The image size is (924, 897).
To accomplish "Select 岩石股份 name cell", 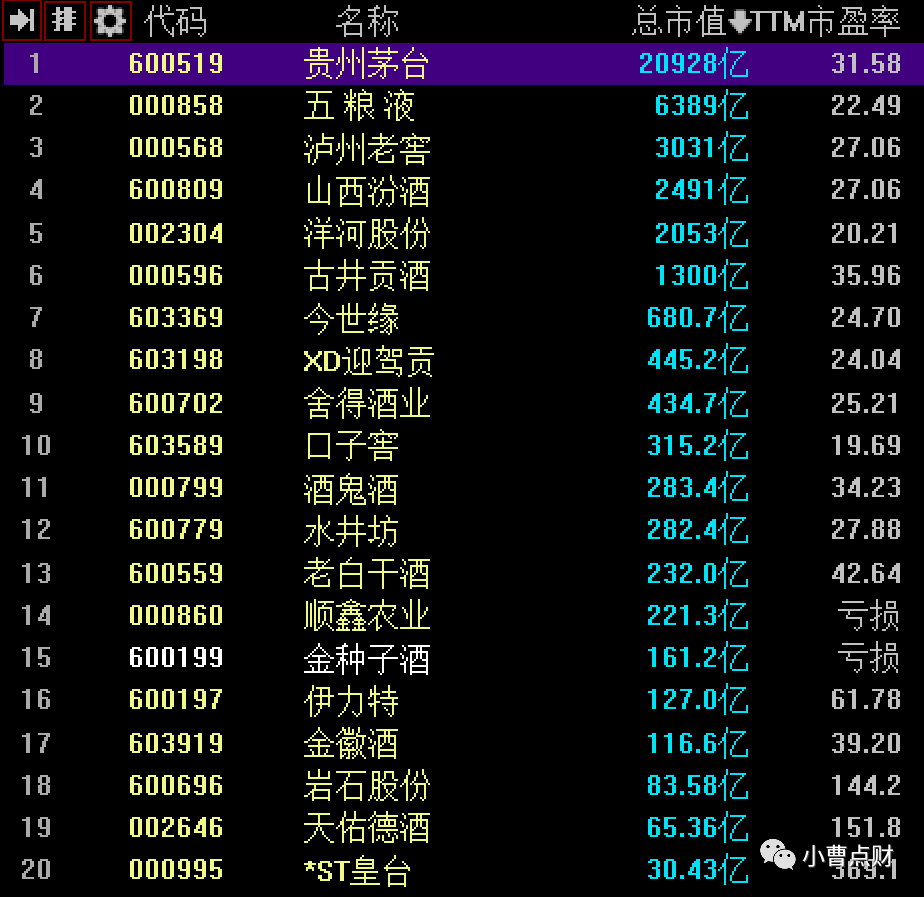I will point(367,786).
